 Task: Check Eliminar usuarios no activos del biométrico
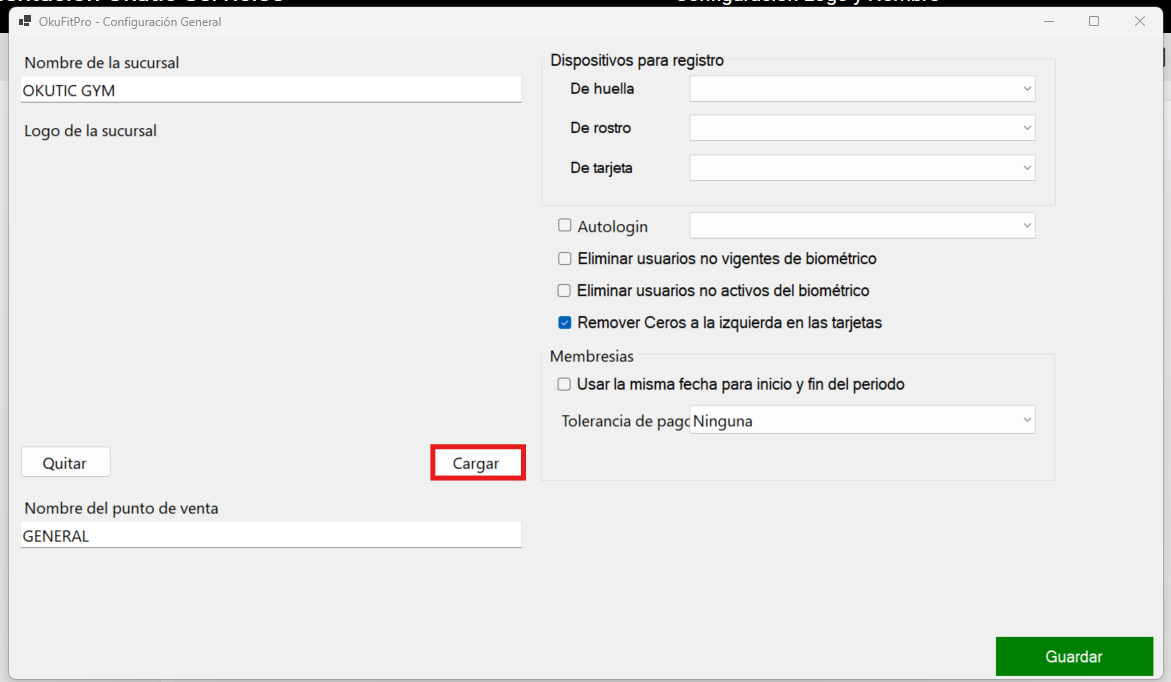pyautogui.click(x=565, y=291)
